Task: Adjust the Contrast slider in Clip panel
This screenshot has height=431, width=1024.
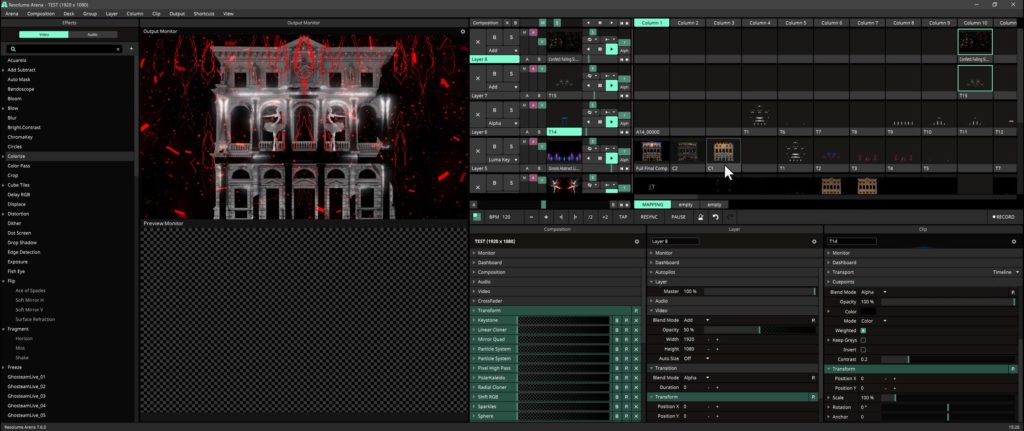Action: pyautogui.click(x=948, y=359)
